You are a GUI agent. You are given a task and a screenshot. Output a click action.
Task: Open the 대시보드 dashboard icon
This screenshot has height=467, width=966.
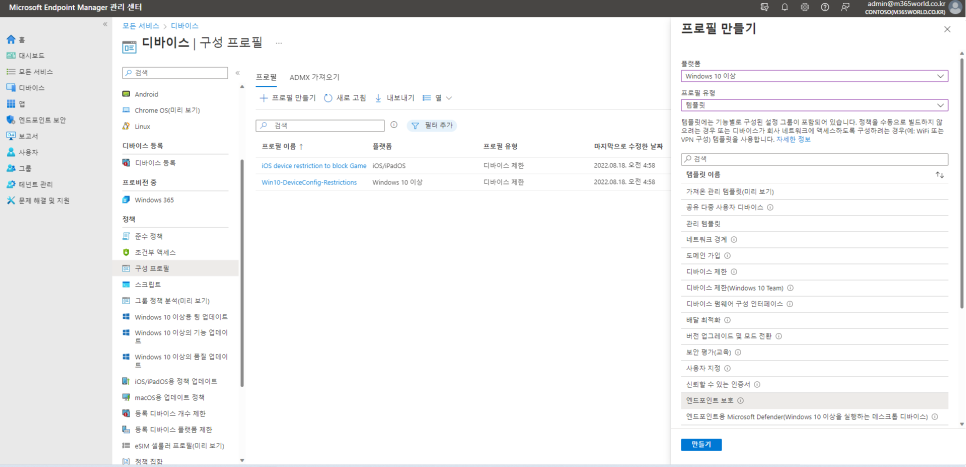coord(10,55)
